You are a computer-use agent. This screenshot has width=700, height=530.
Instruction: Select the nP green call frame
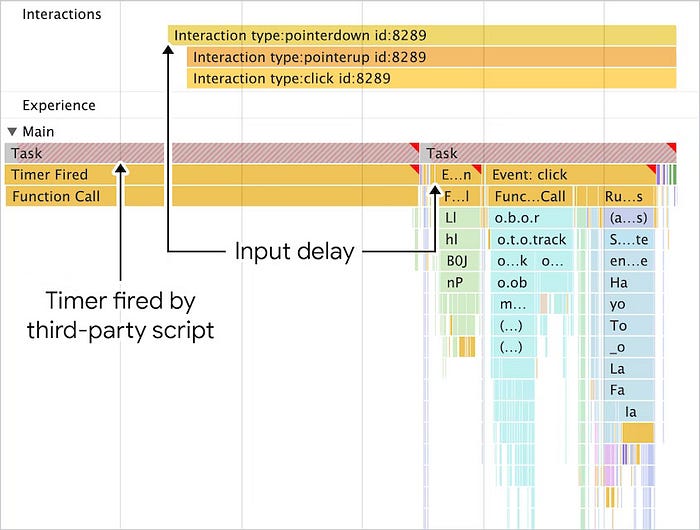[460, 283]
